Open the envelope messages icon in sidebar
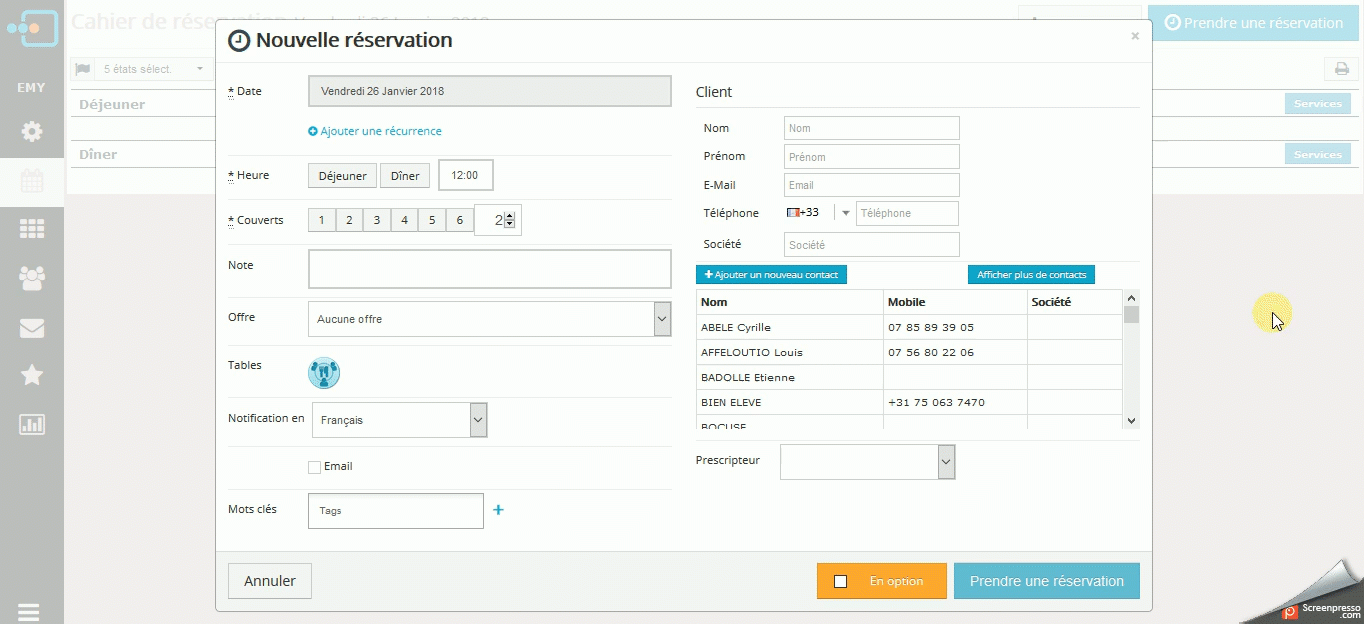Image resolution: width=1364 pixels, height=624 pixels. pyautogui.click(x=32, y=327)
